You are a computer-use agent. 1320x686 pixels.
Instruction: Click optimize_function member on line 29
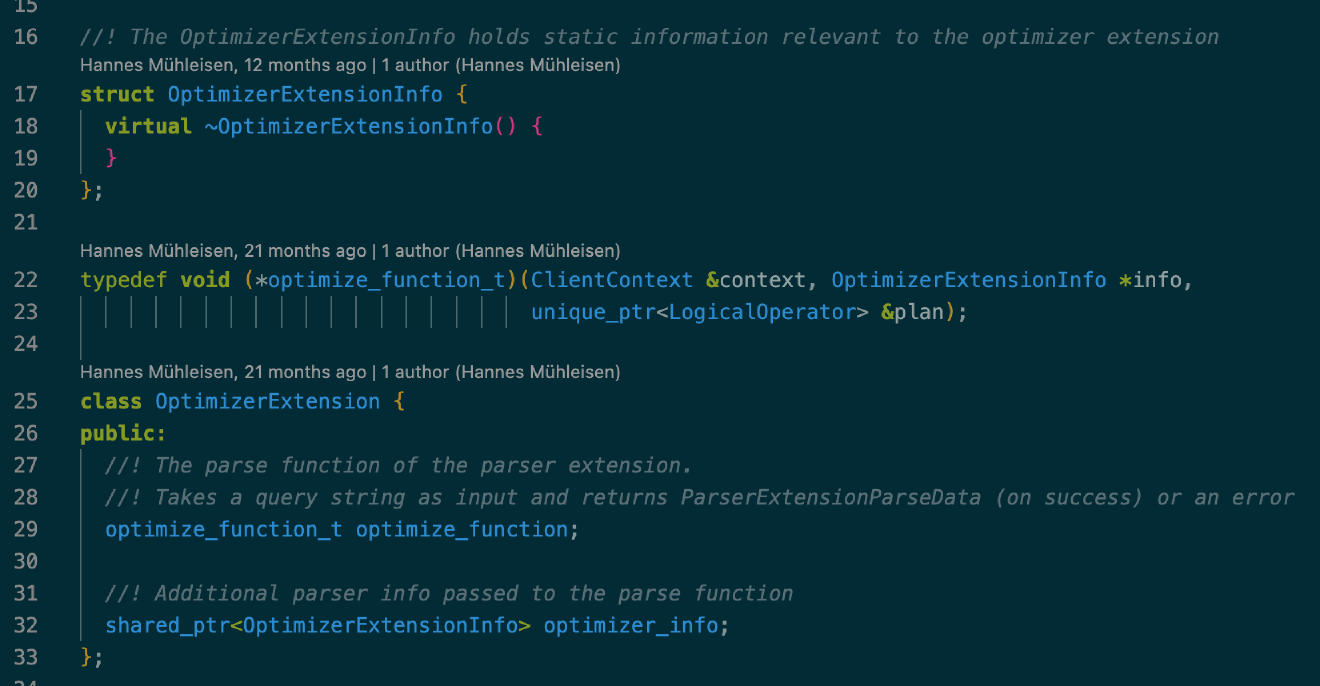462,529
